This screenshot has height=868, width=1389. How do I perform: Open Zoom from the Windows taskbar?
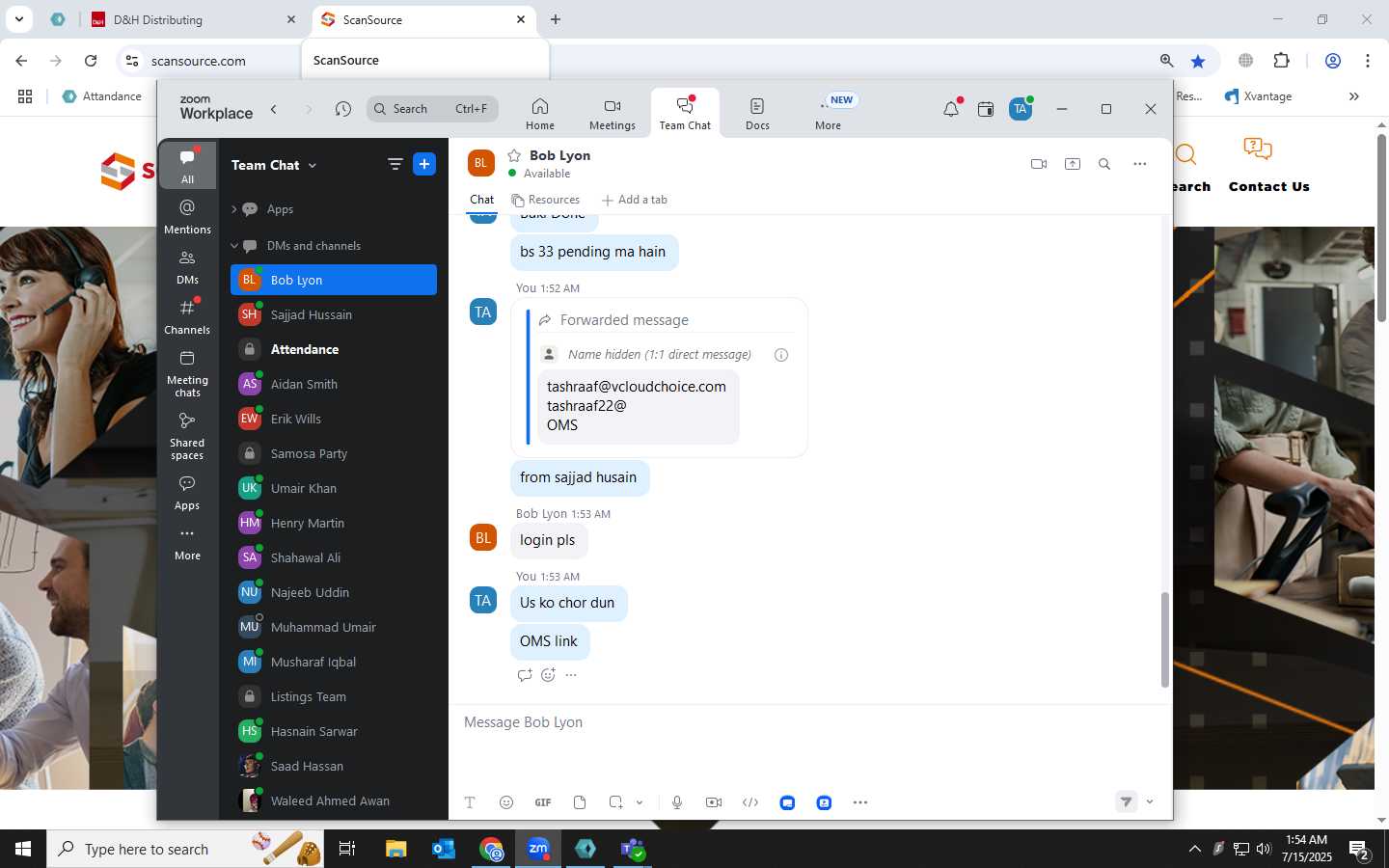pyautogui.click(x=538, y=849)
